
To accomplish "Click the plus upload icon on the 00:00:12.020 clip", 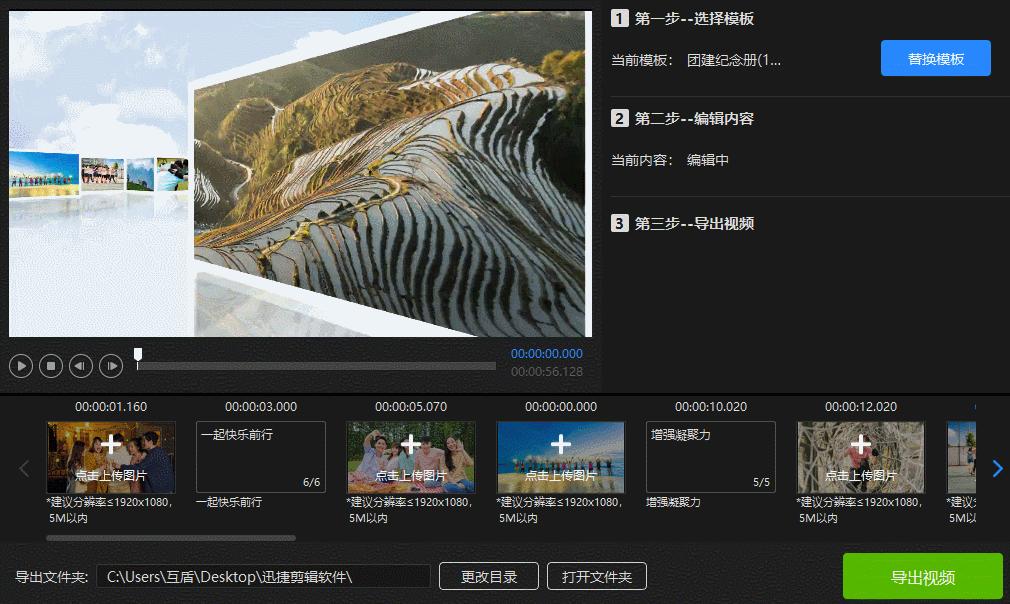I will 860,444.
